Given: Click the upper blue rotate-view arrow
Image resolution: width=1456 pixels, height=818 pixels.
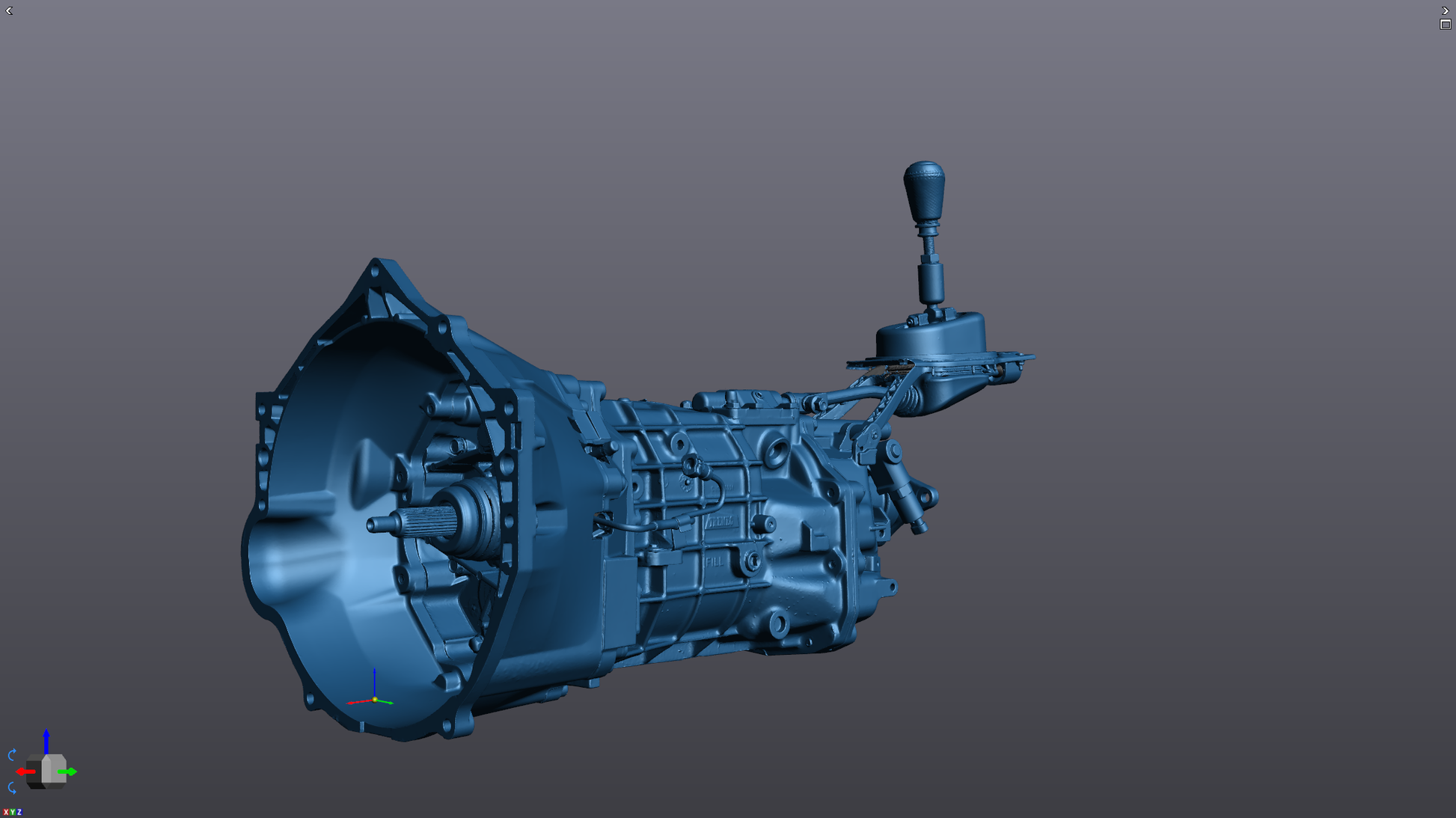Looking at the screenshot, I should (12, 754).
